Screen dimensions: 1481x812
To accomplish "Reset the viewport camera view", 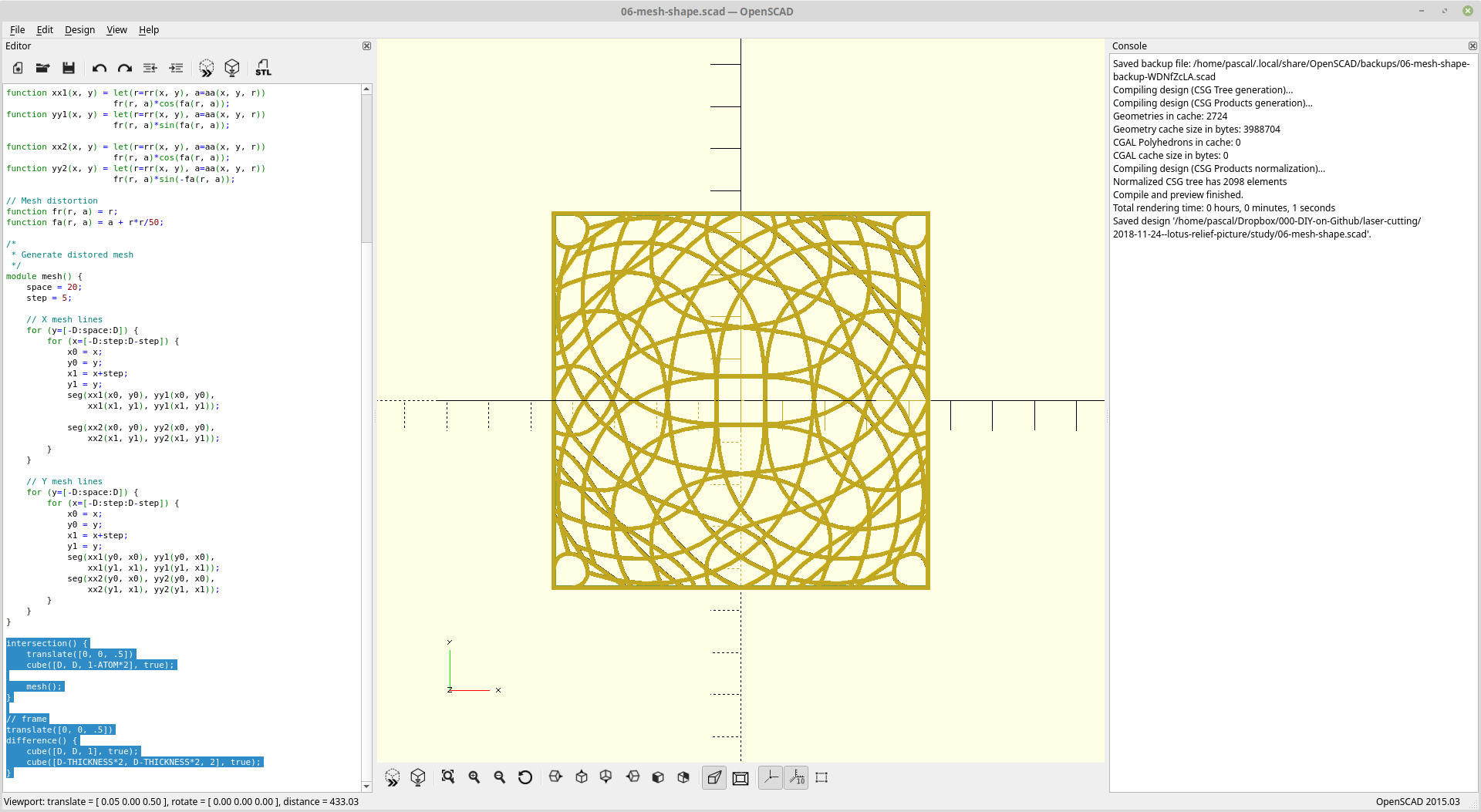I will [x=525, y=777].
